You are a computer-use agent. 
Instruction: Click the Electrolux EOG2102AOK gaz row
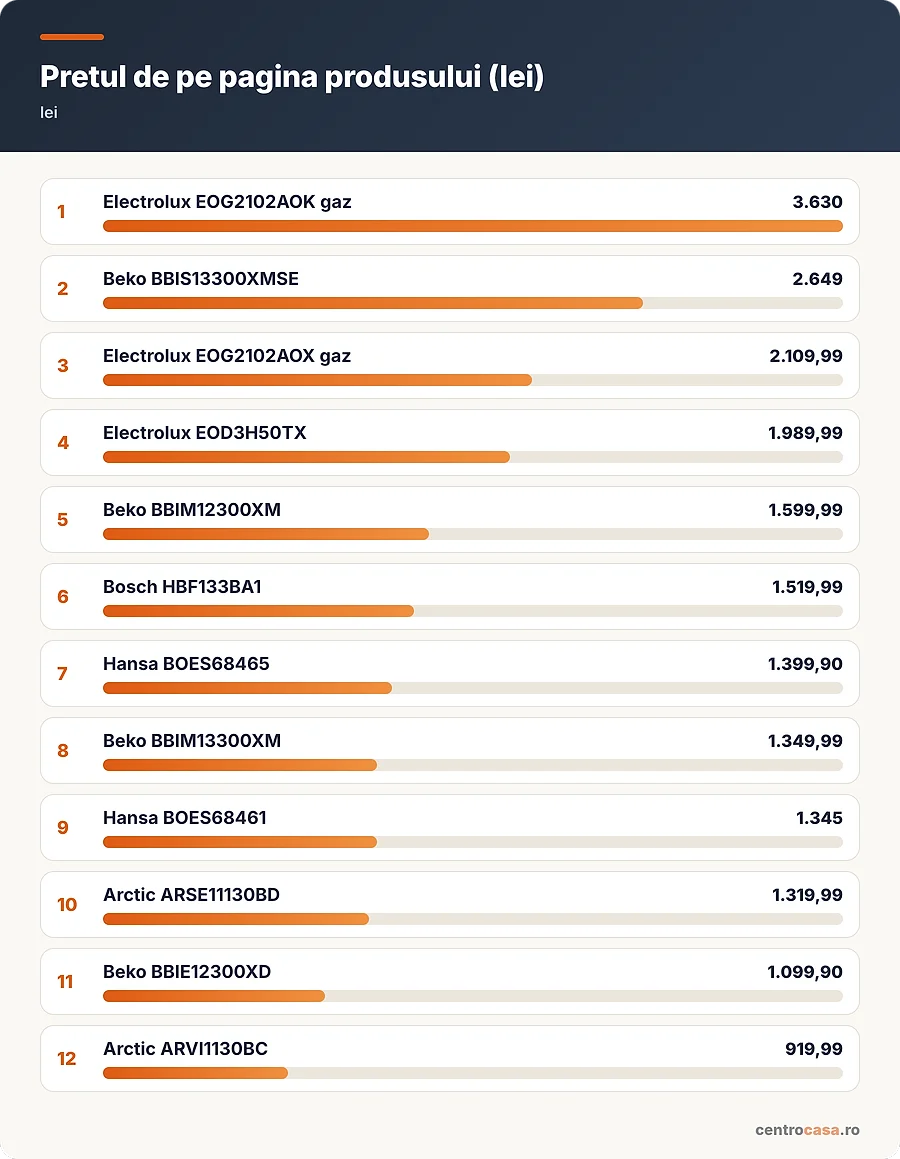click(x=449, y=211)
